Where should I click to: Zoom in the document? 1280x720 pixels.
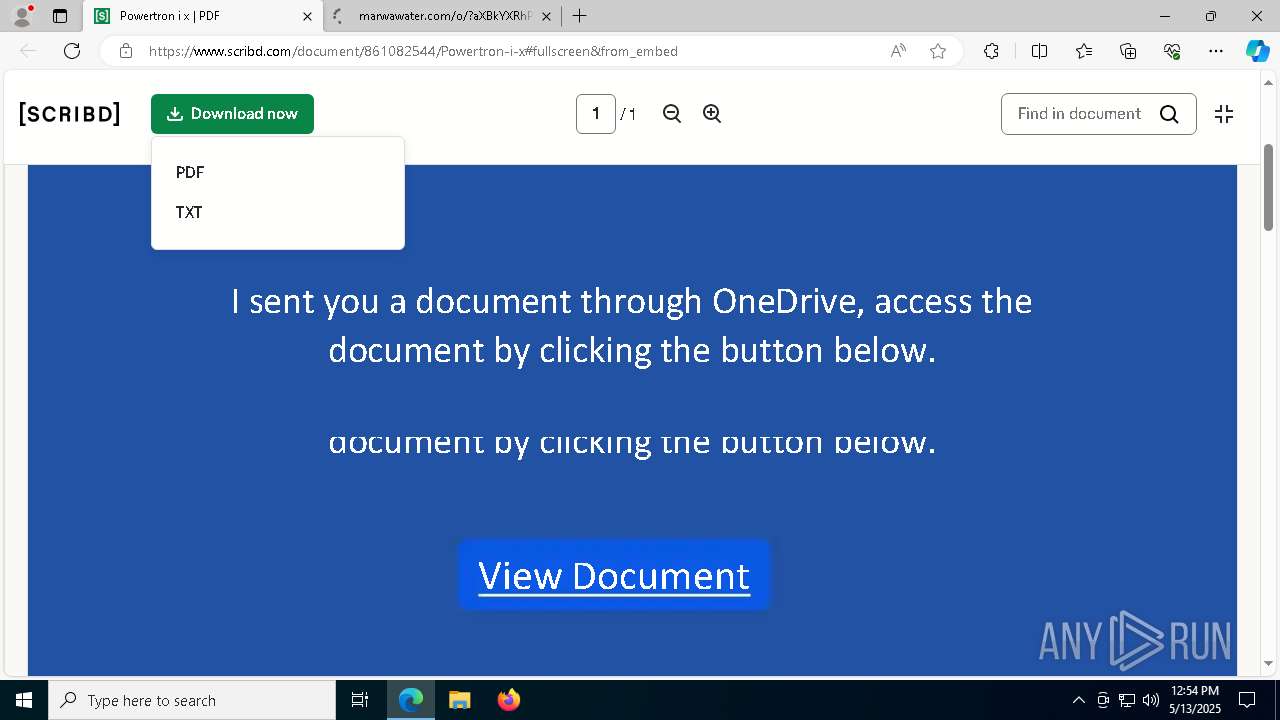[712, 114]
